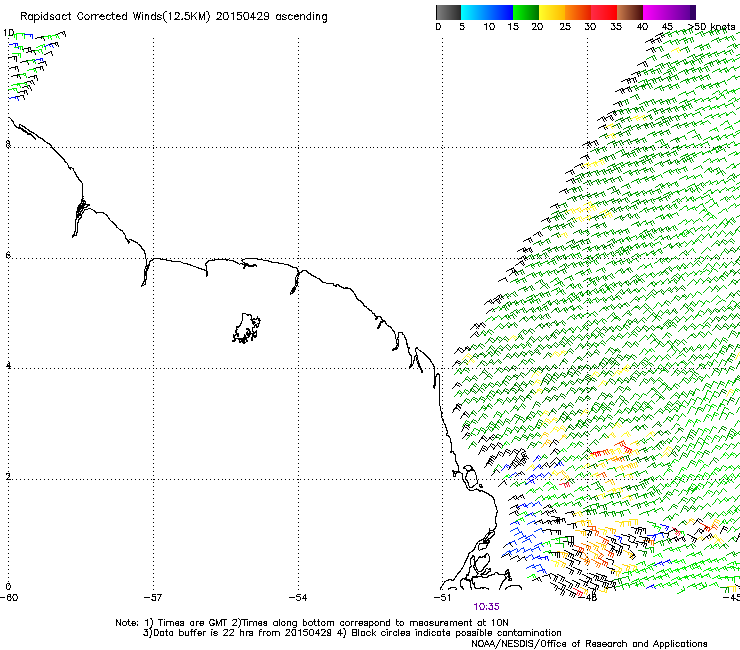Click the "35" color bar legend label
Viewport: 740px width, 650px height.
(616, 27)
